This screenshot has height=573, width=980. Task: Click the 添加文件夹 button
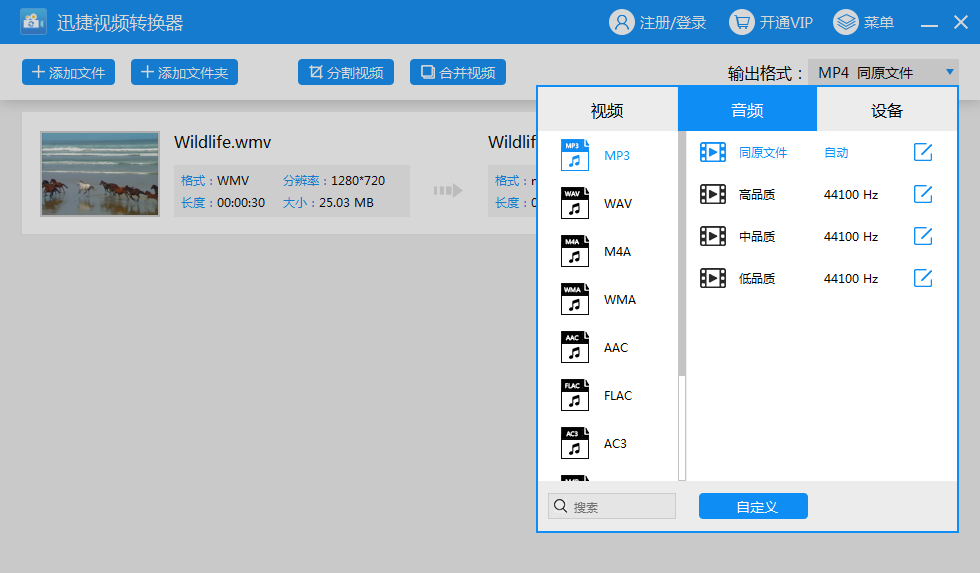click(x=184, y=72)
